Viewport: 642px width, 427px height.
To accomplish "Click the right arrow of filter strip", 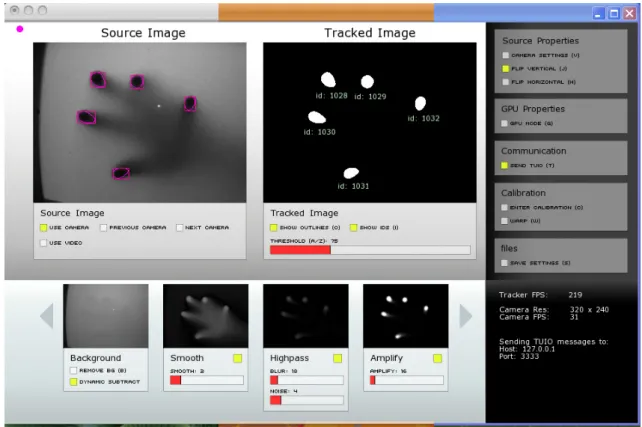I will [466, 316].
